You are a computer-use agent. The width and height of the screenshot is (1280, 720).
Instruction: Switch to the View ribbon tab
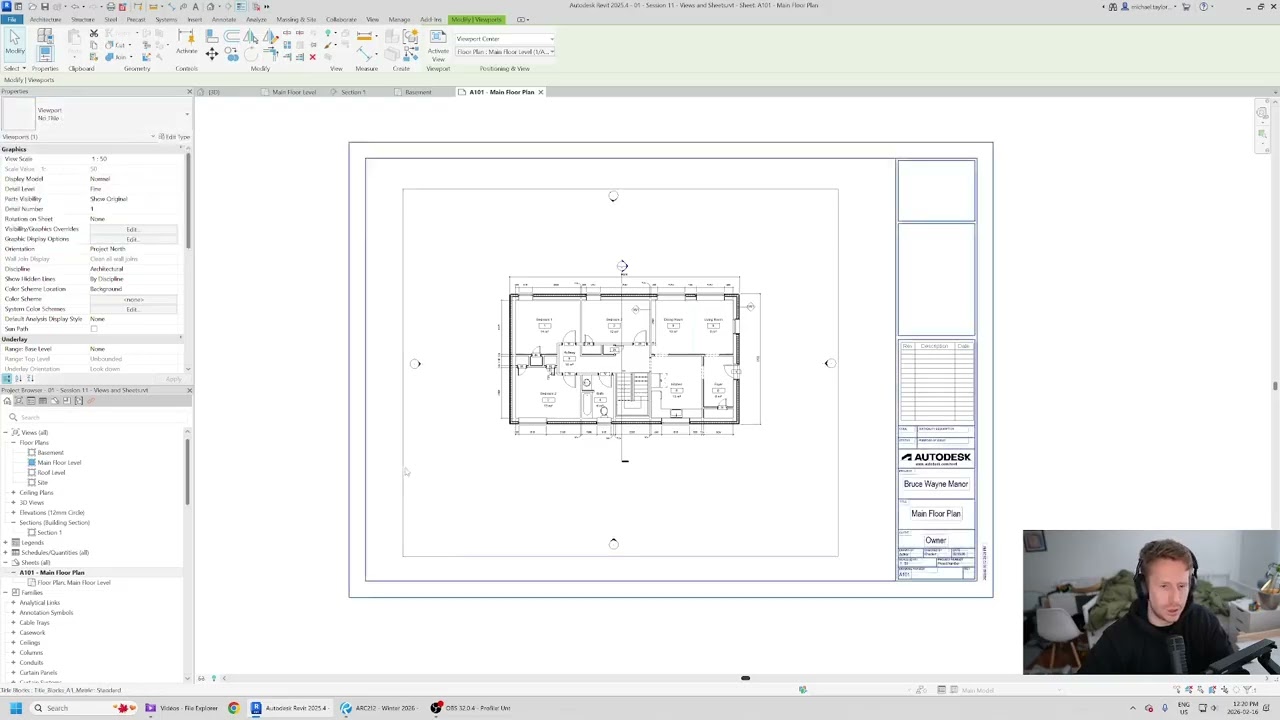372,20
